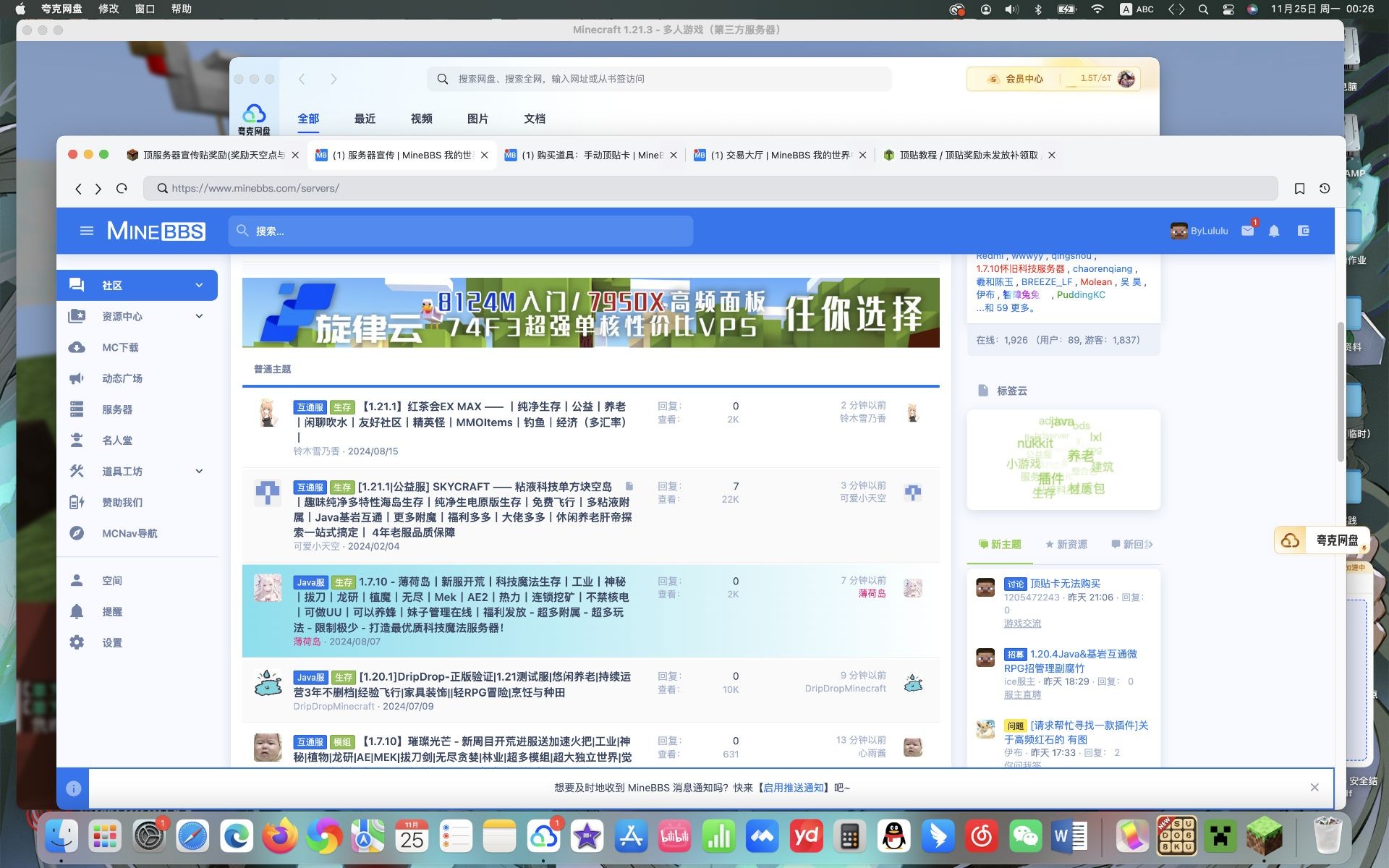Open Finder from the Dock
Screen dimensions: 1389x868
(61, 837)
